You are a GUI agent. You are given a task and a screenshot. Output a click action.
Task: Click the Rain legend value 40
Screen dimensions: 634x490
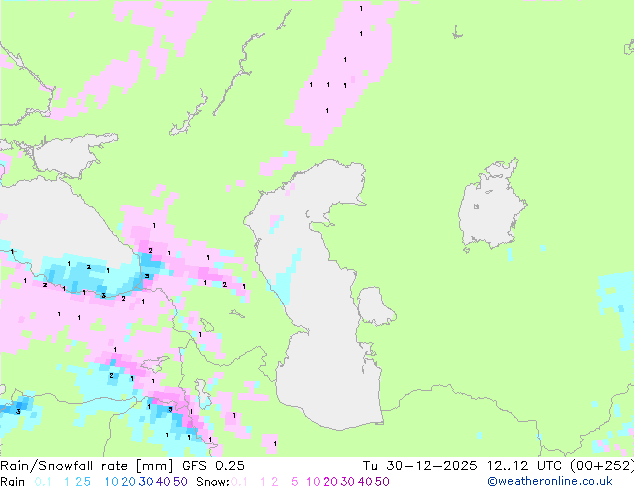[x=163, y=482]
